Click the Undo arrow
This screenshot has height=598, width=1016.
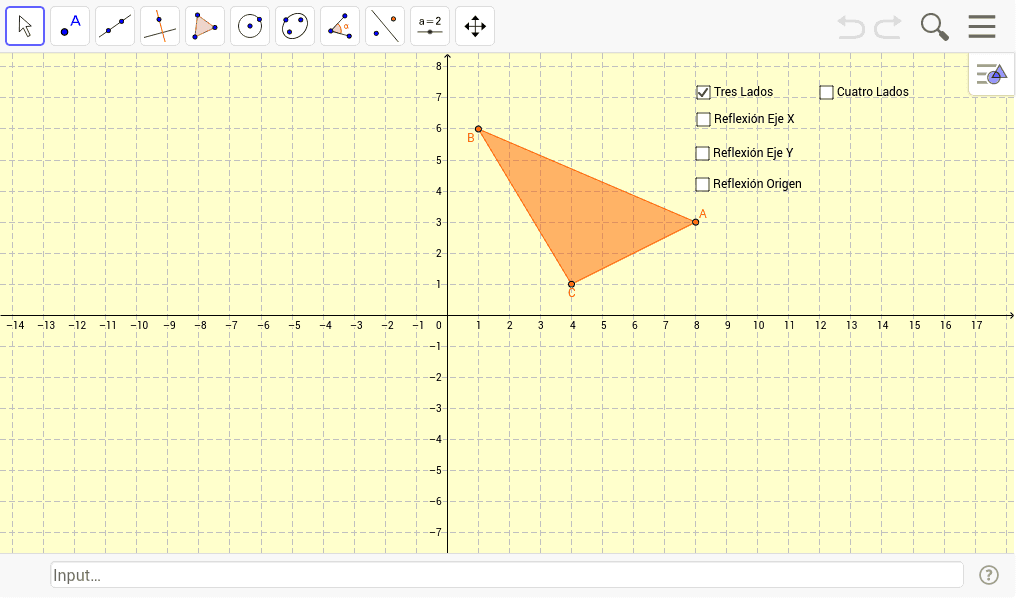(851, 27)
